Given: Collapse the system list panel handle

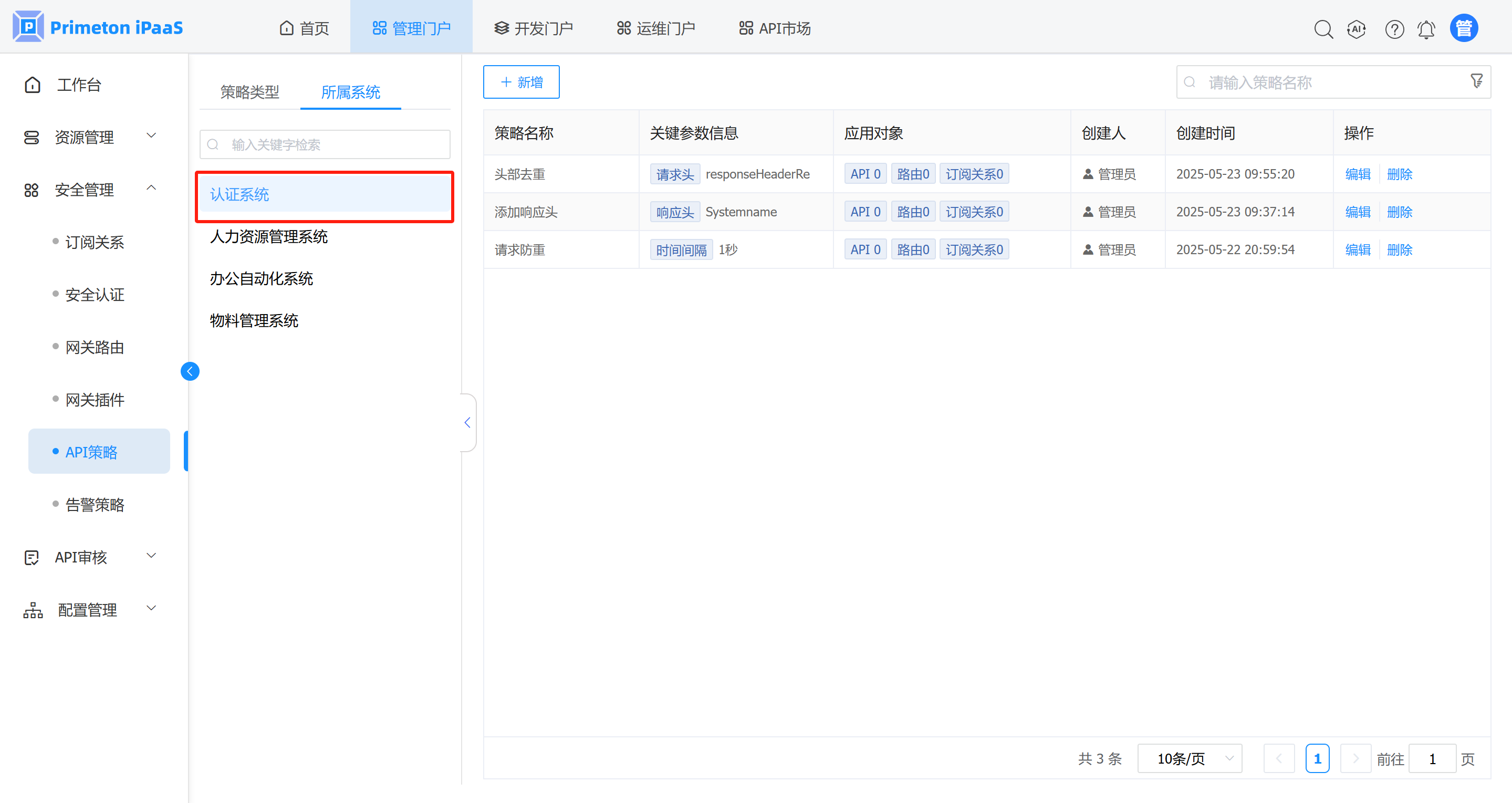Looking at the screenshot, I should pos(467,422).
